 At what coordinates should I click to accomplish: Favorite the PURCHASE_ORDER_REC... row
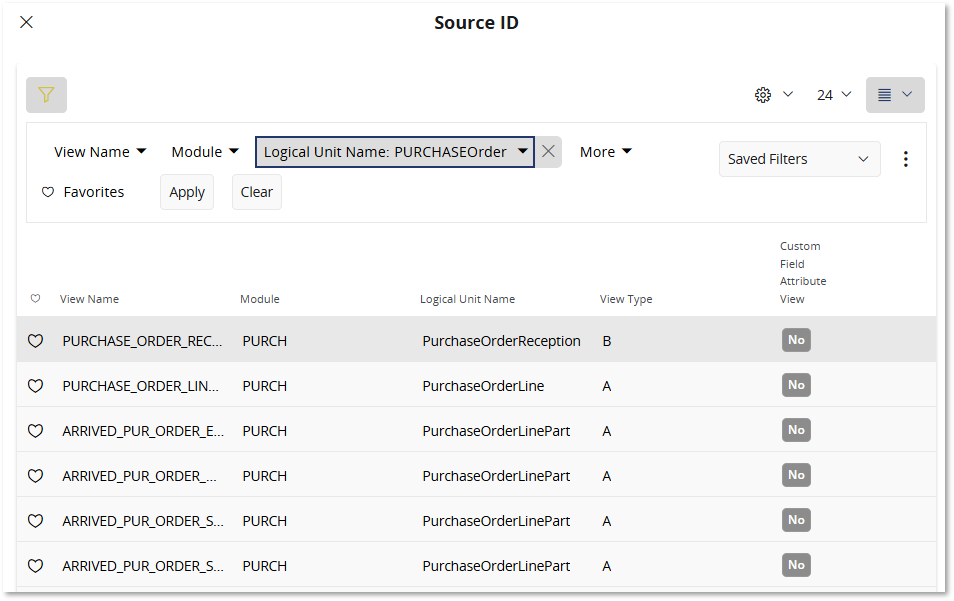point(35,341)
